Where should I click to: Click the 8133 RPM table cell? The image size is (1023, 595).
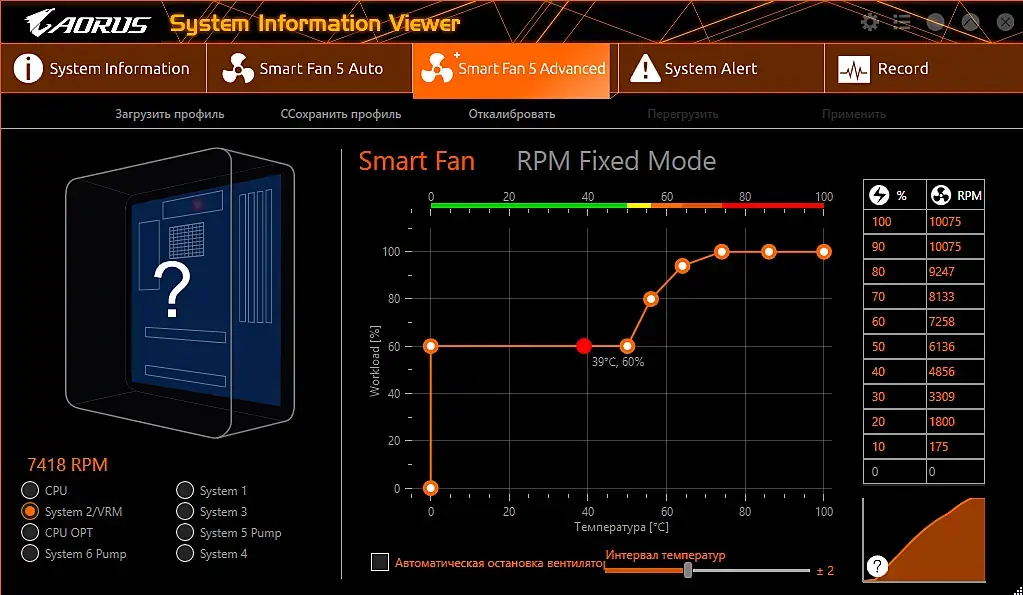point(955,297)
